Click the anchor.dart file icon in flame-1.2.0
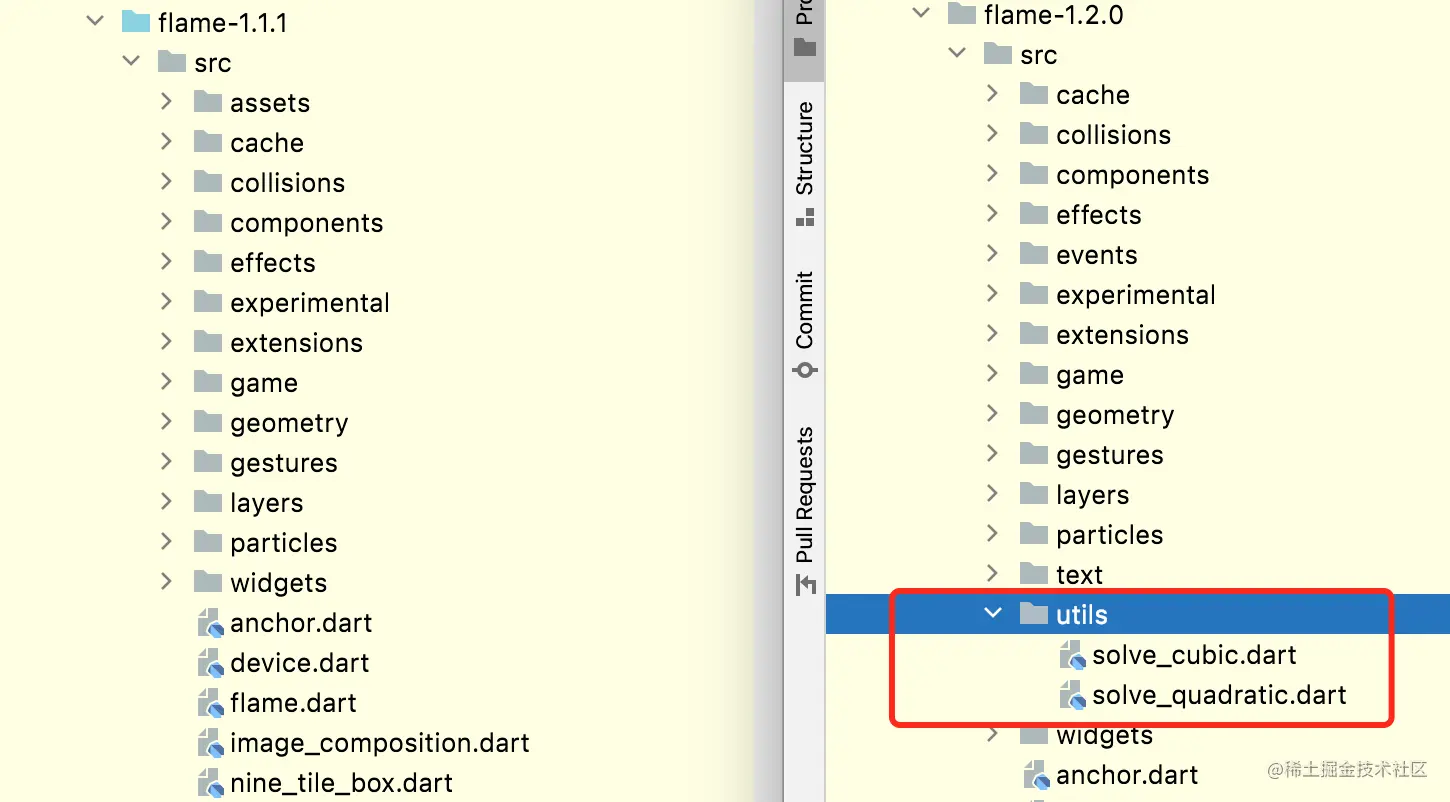 (1036, 775)
